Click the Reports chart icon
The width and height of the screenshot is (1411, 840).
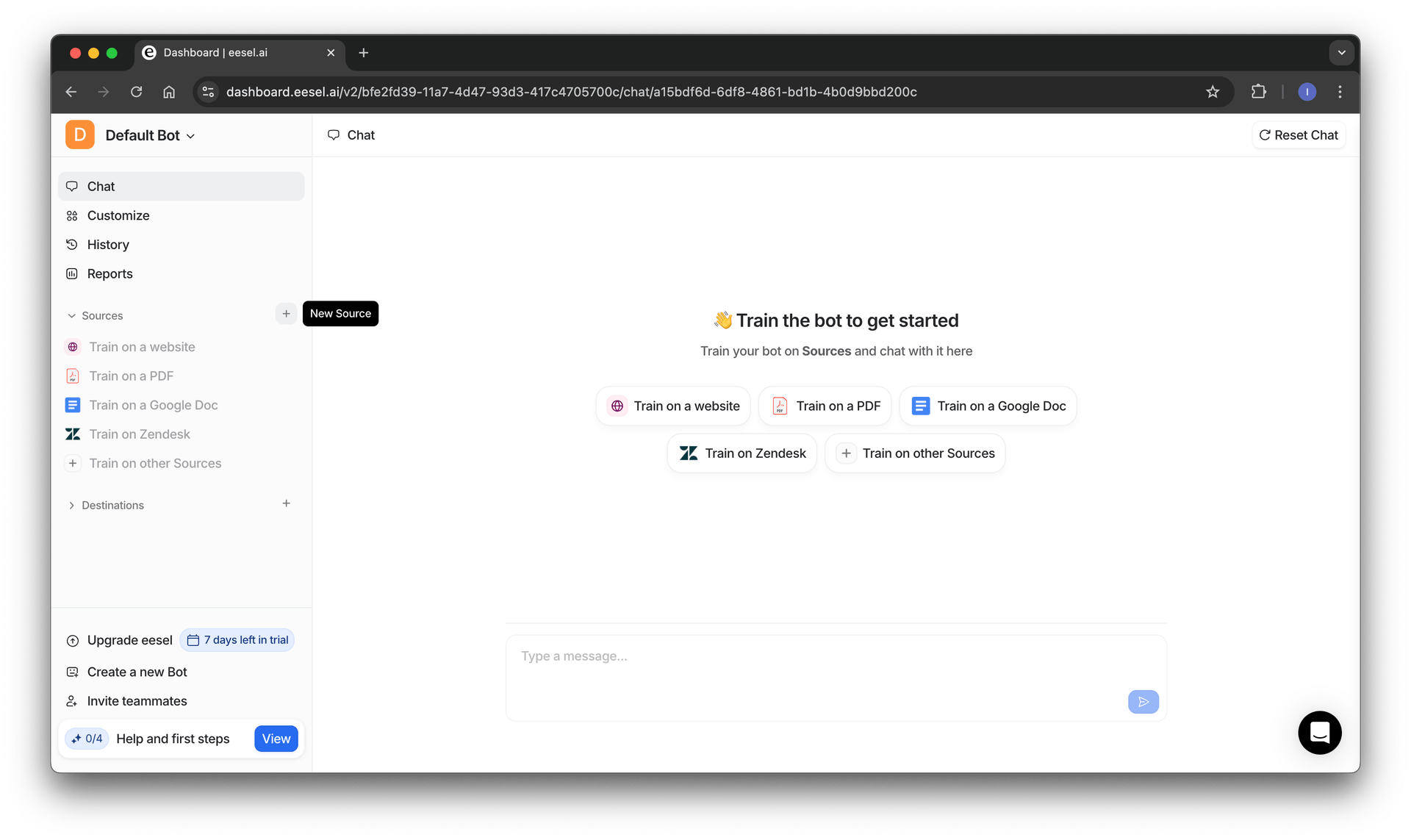click(72, 274)
